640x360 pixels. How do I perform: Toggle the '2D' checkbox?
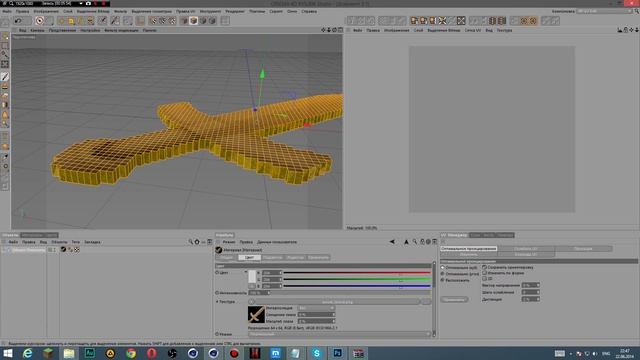click(484, 278)
